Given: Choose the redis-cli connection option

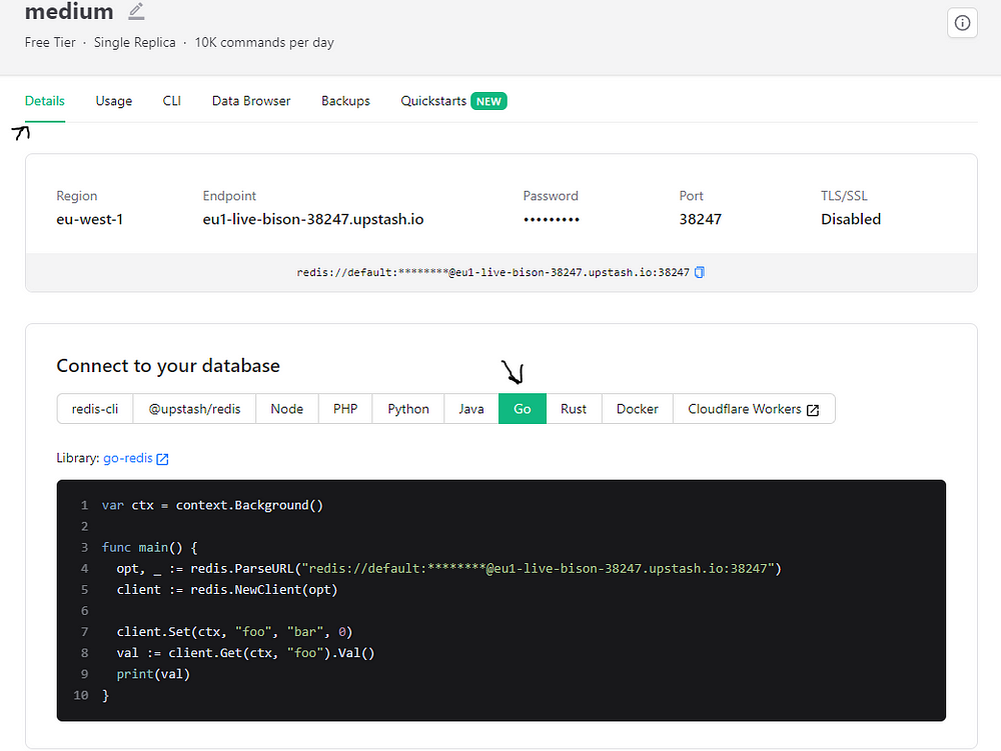Looking at the screenshot, I should [x=95, y=409].
